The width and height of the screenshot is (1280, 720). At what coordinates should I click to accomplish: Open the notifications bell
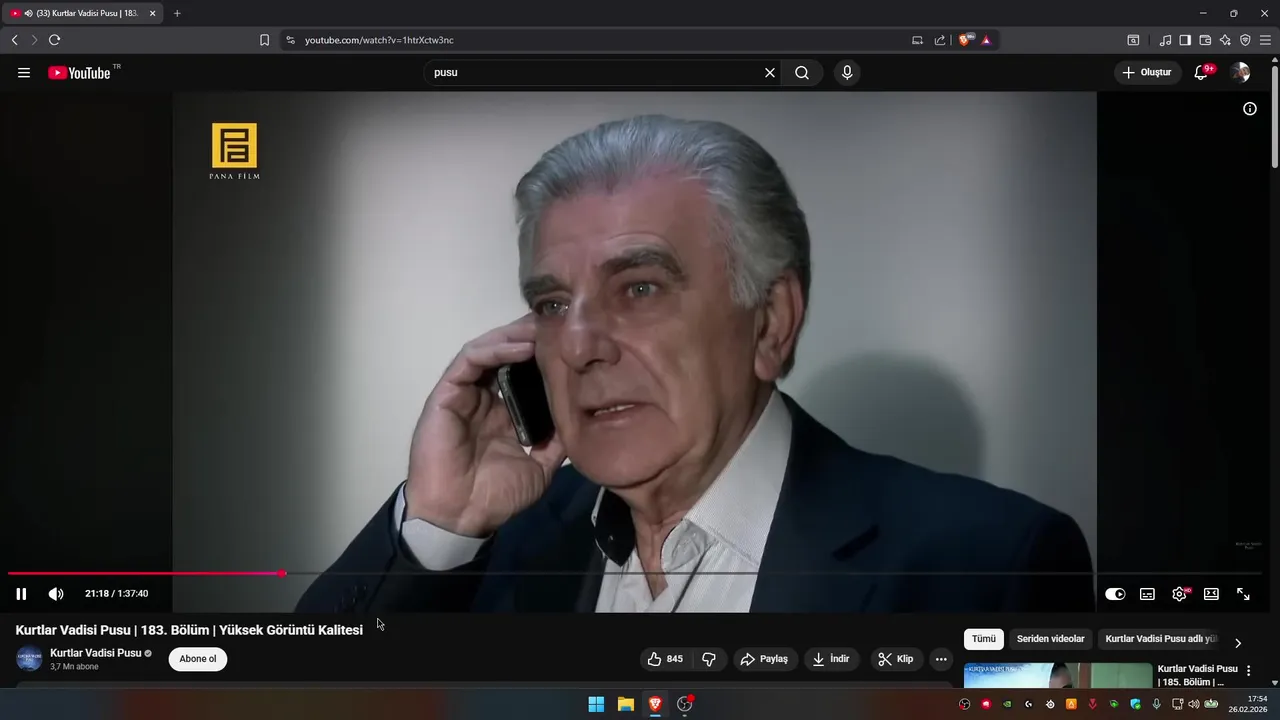[x=1201, y=73]
